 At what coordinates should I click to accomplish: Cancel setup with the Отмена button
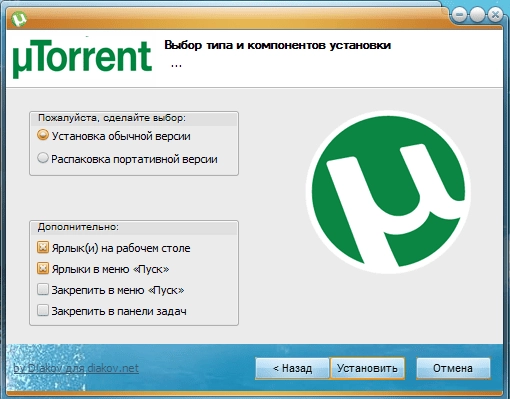pyautogui.click(x=453, y=368)
